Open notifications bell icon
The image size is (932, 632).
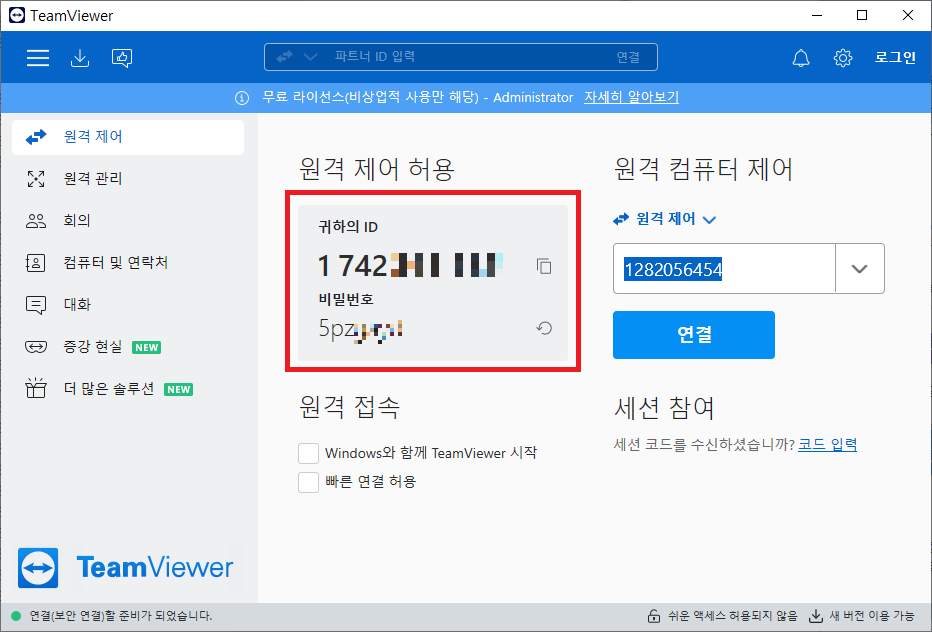(x=801, y=58)
